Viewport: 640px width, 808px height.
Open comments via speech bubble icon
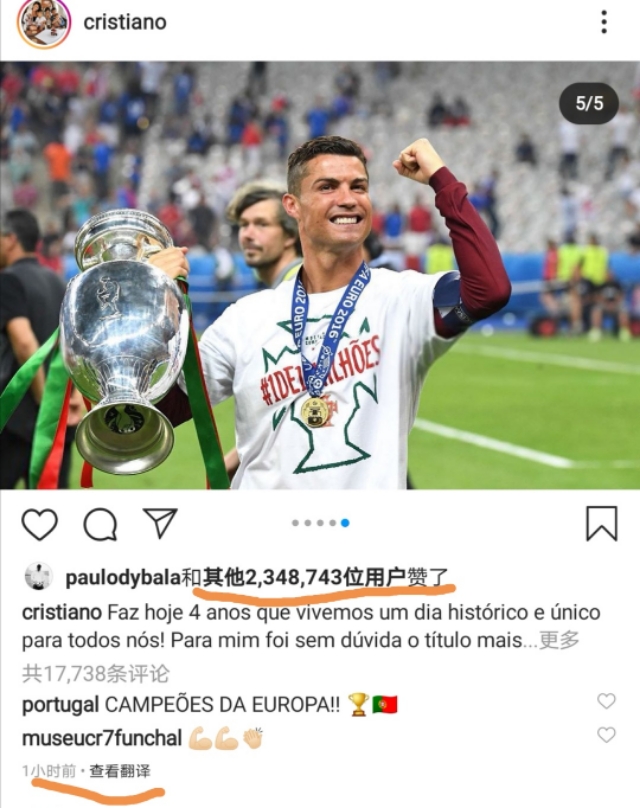coord(100,524)
